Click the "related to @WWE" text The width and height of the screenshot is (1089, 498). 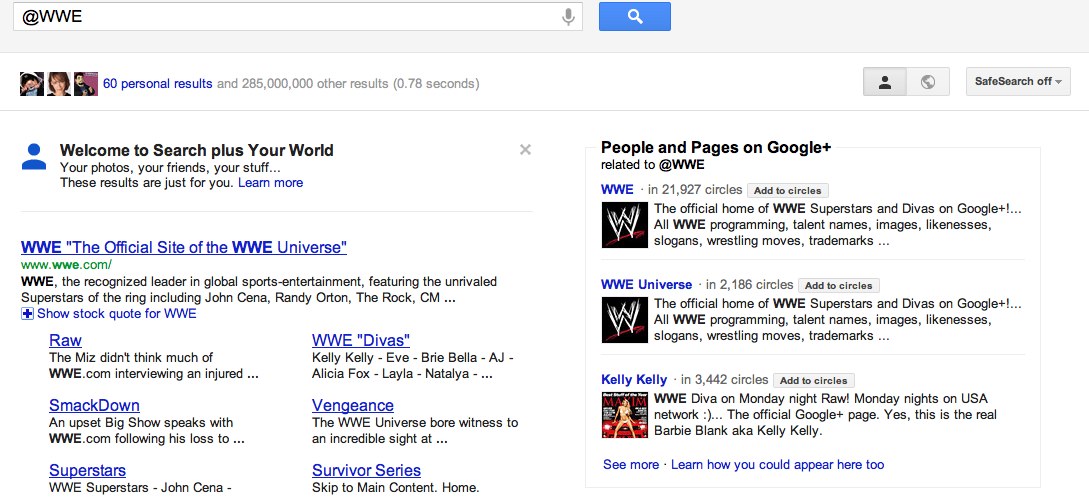[x=653, y=165]
